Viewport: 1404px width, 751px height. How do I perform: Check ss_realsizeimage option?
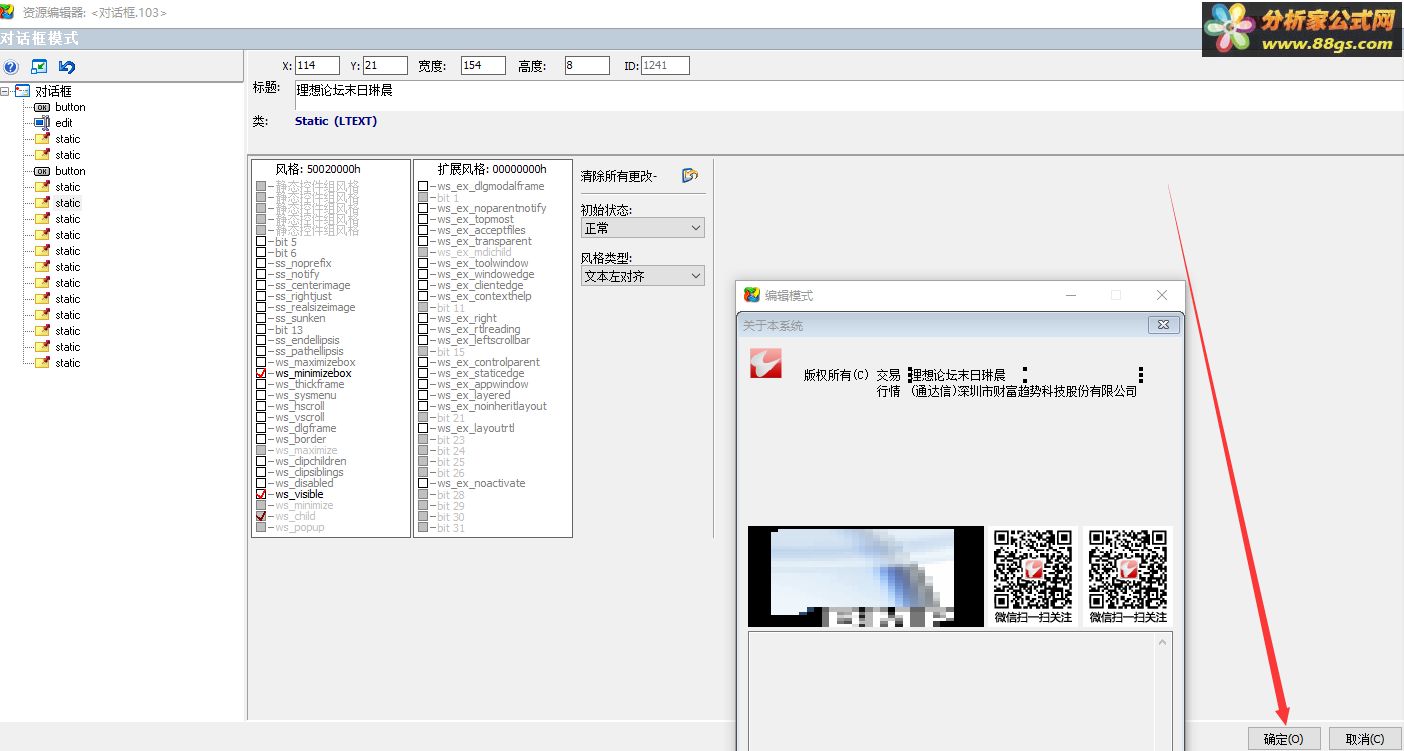[261, 307]
